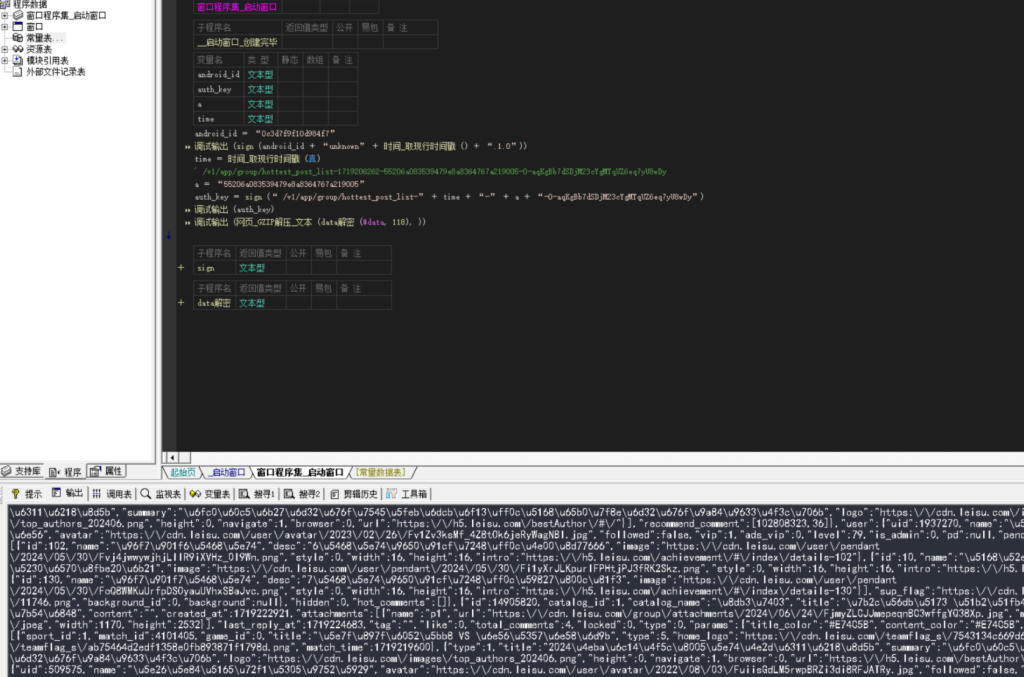Switch to the 工具箱 bottom tab

click(x=407, y=494)
